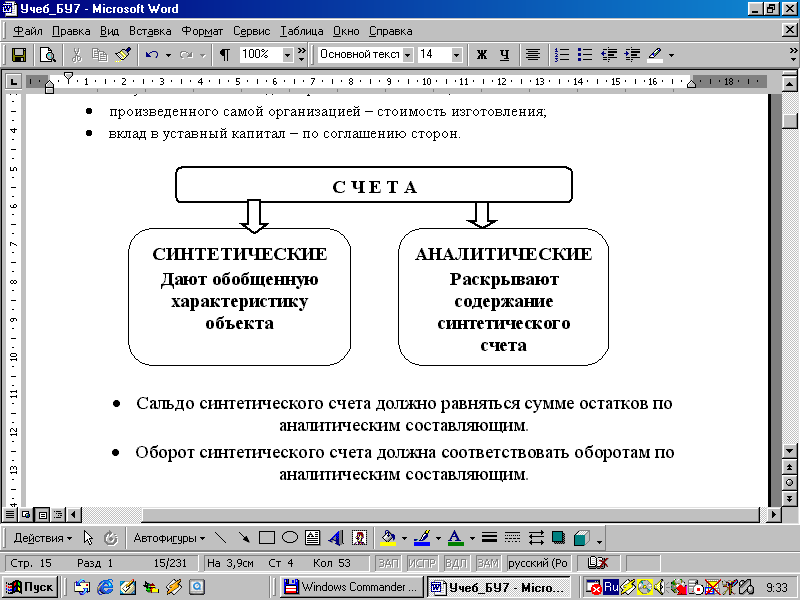Screen dimensions: 800x600
Task: Click the Ru language indicator in tray
Action: pos(611,587)
